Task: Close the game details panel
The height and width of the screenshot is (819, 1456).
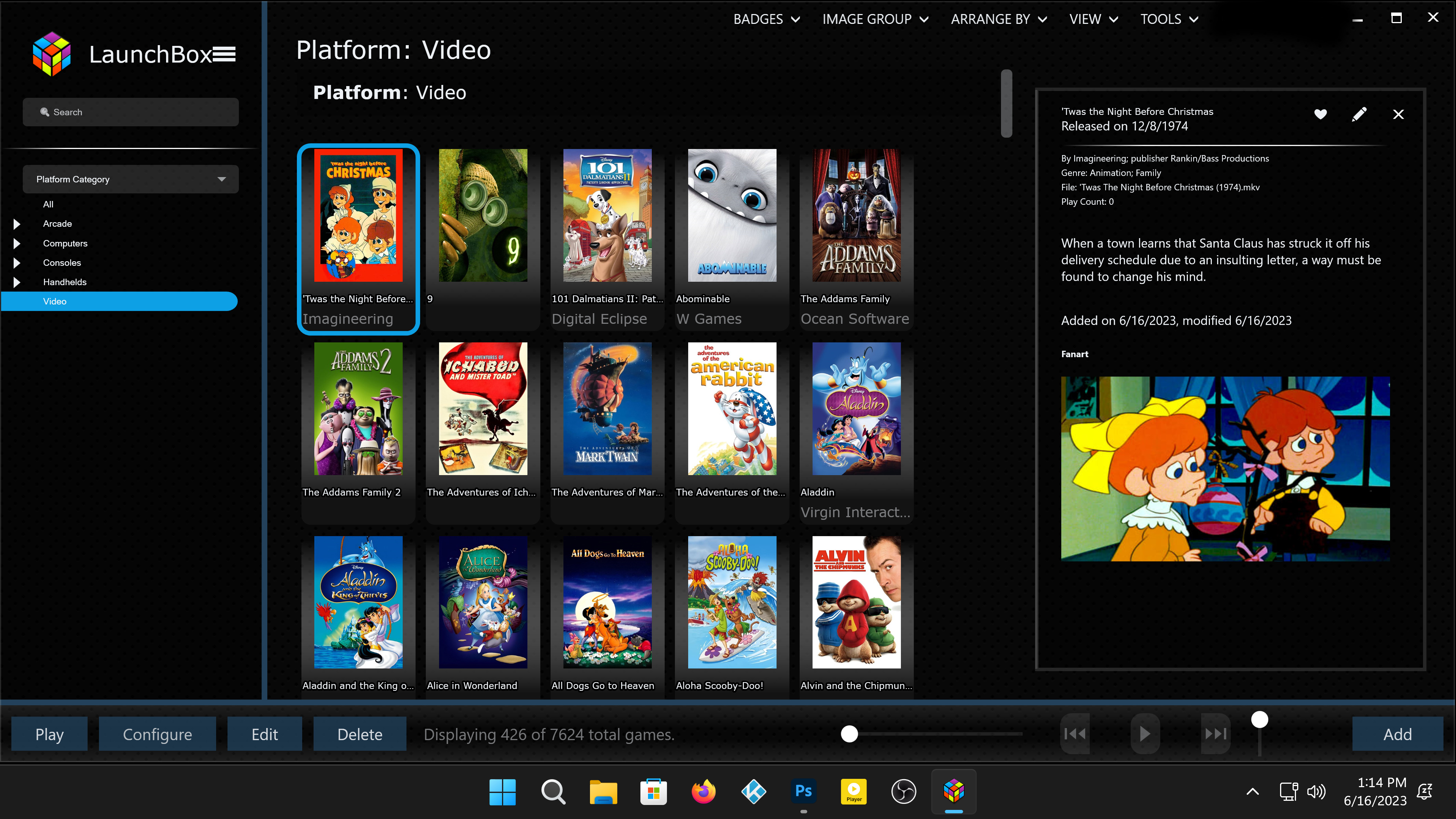Action: tap(1398, 115)
